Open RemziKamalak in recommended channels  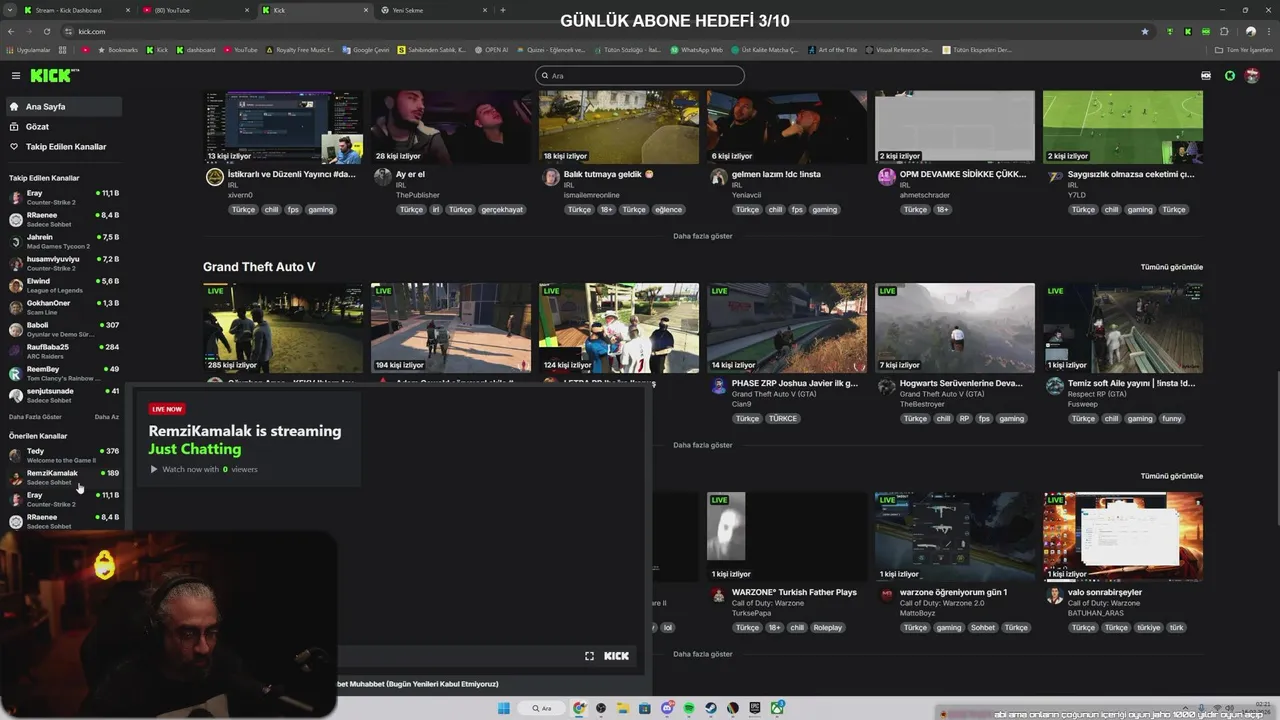point(63,477)
